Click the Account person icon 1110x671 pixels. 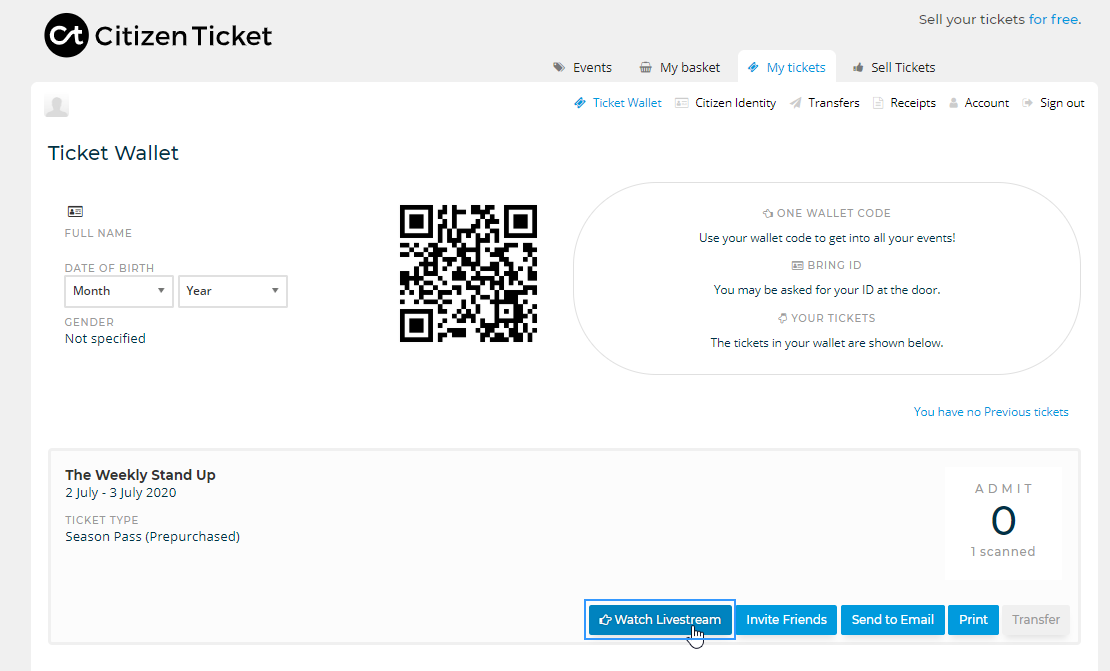point(954,103)
